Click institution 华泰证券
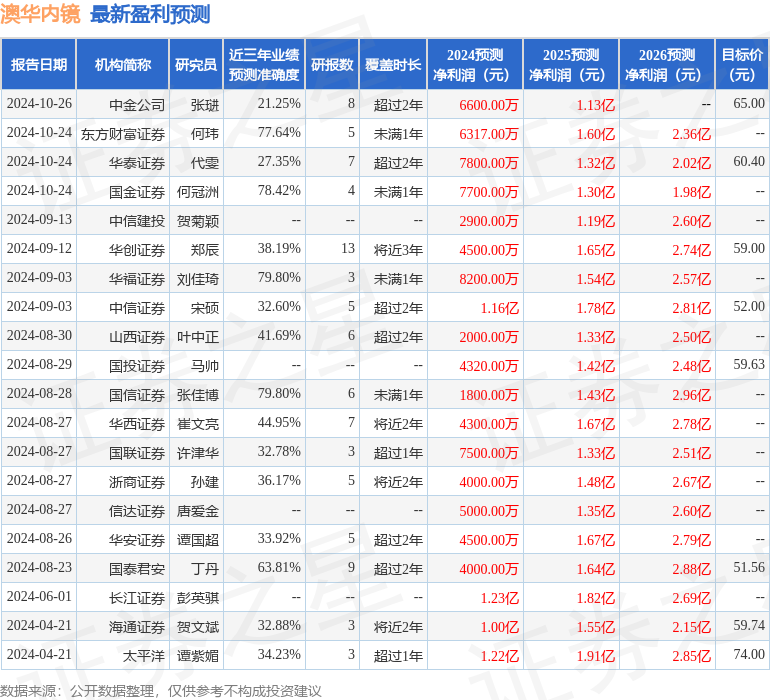The width and height of the screenshot is (770, 700). click(x=137, y=163)
